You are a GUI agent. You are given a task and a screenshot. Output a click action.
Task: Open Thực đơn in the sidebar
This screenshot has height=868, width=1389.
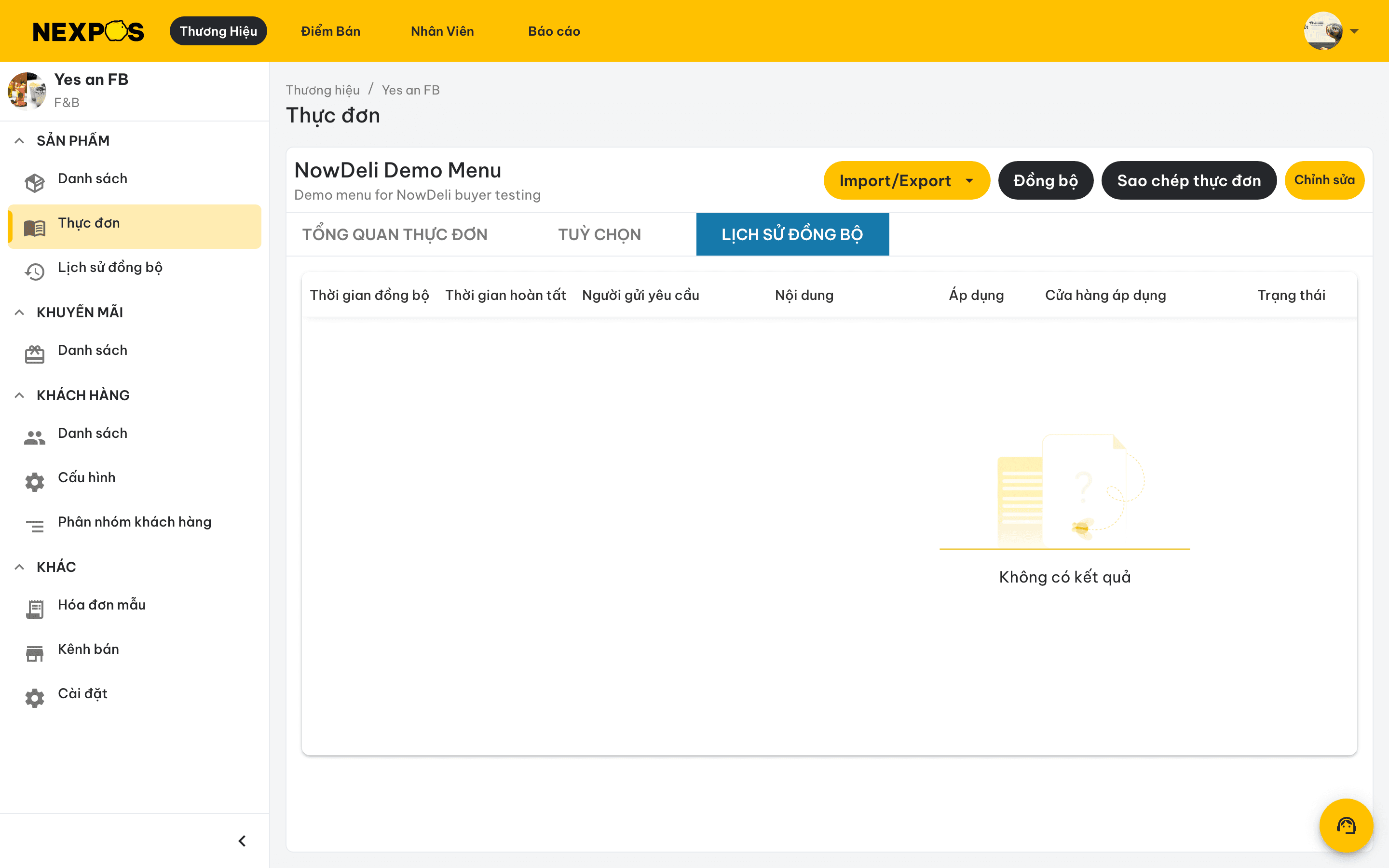[134, 227]
